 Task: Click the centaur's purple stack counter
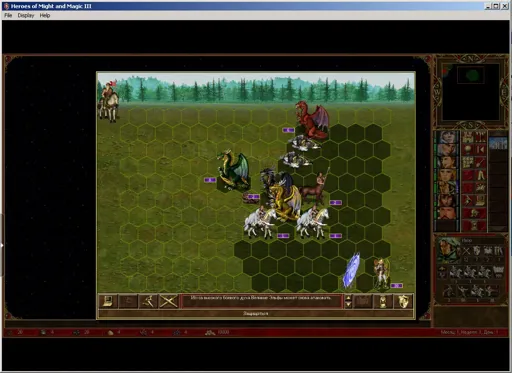(x=336, y=202)
